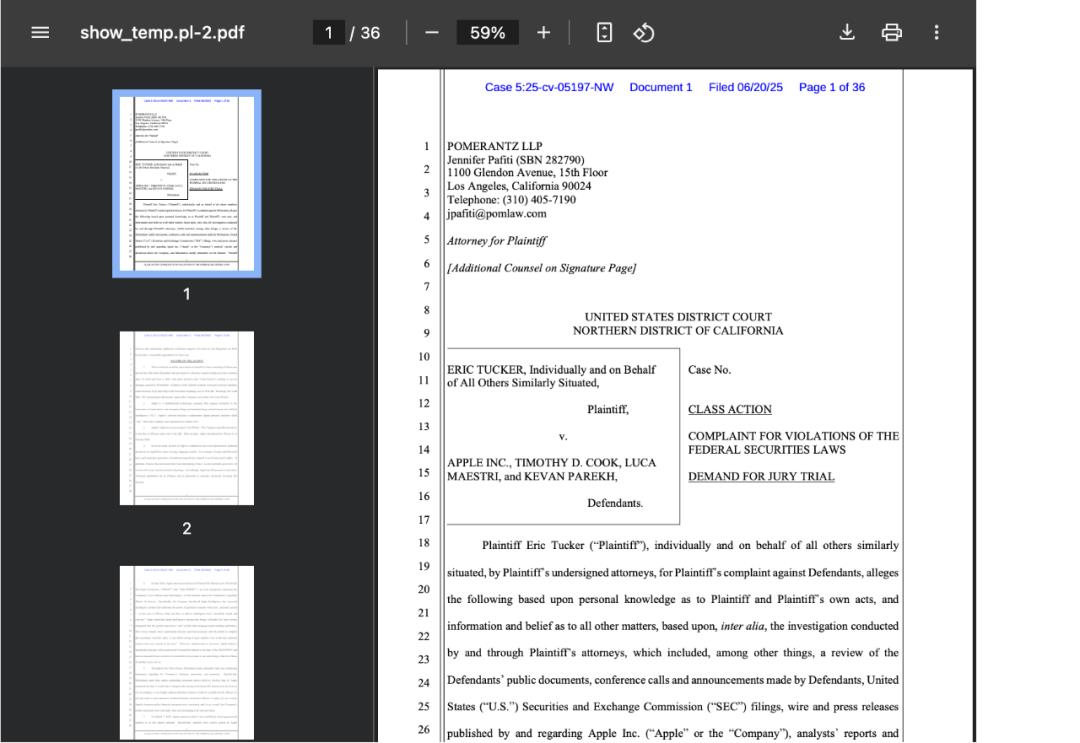Click the Attorney for Plaintiff text
The height and width of the screenshot is (743, 1080).
tap(497, 240)
